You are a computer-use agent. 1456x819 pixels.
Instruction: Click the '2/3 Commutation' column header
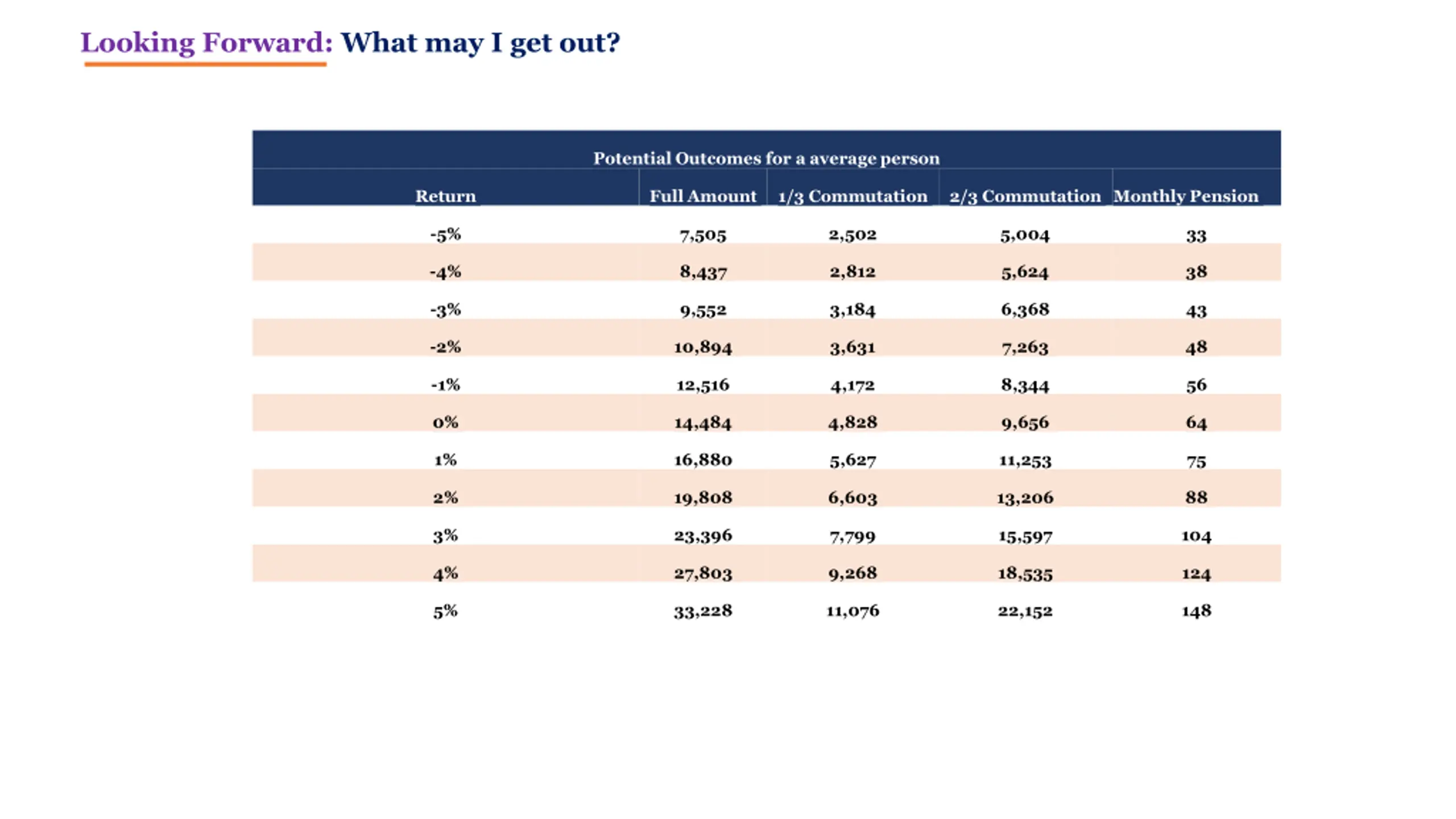pos(1025,196)
